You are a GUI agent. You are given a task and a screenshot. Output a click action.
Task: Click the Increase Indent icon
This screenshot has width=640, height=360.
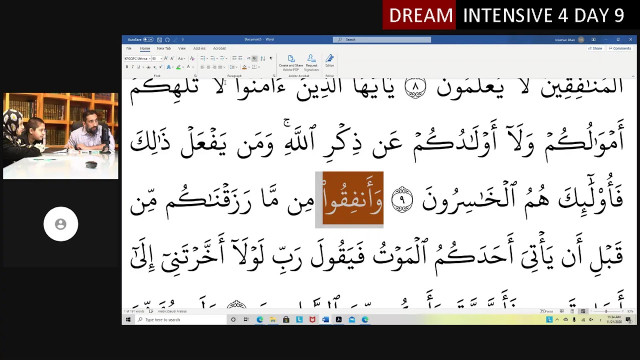click(x=240, y=58)
